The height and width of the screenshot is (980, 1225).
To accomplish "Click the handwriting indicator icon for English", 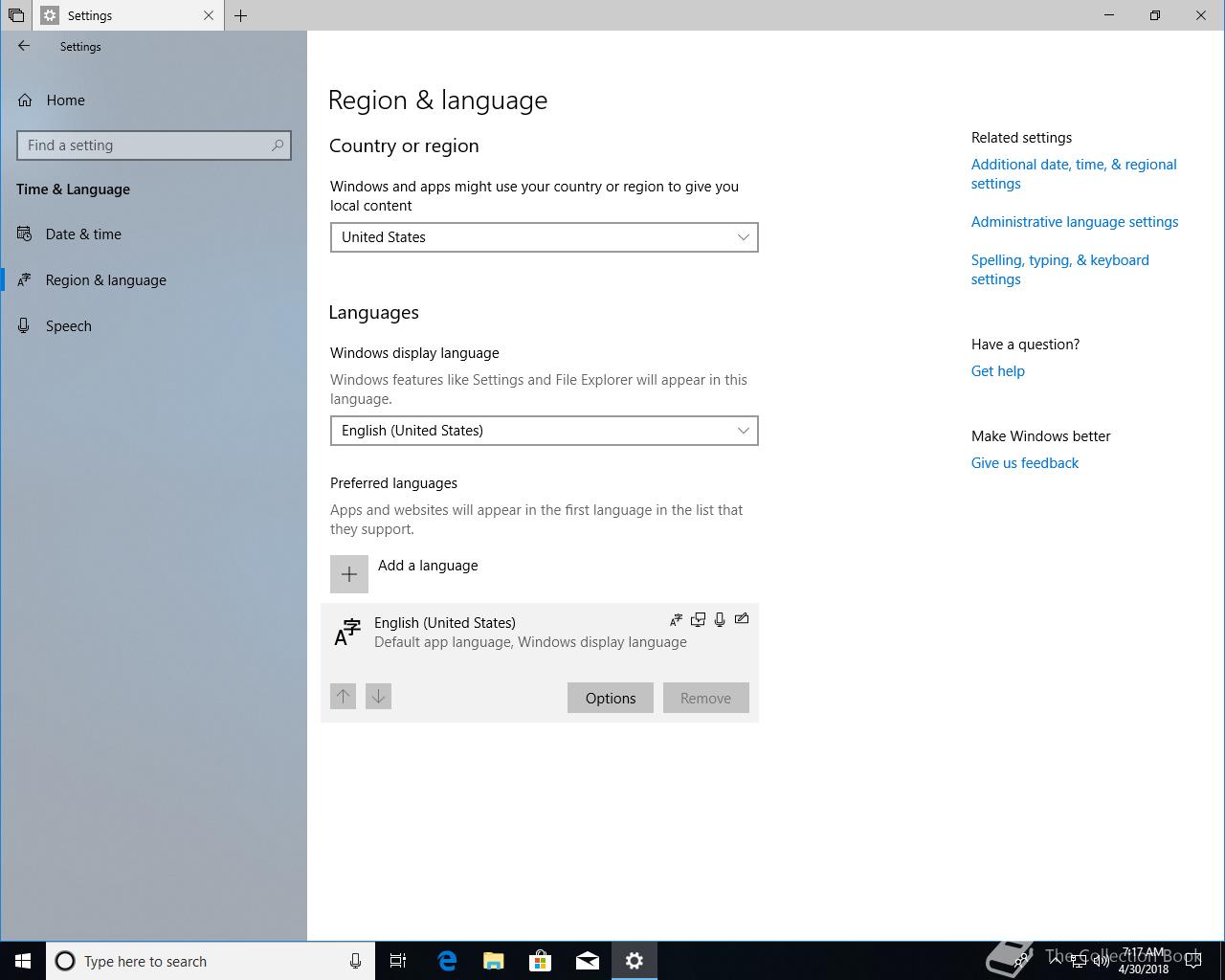I will point(742,619).
